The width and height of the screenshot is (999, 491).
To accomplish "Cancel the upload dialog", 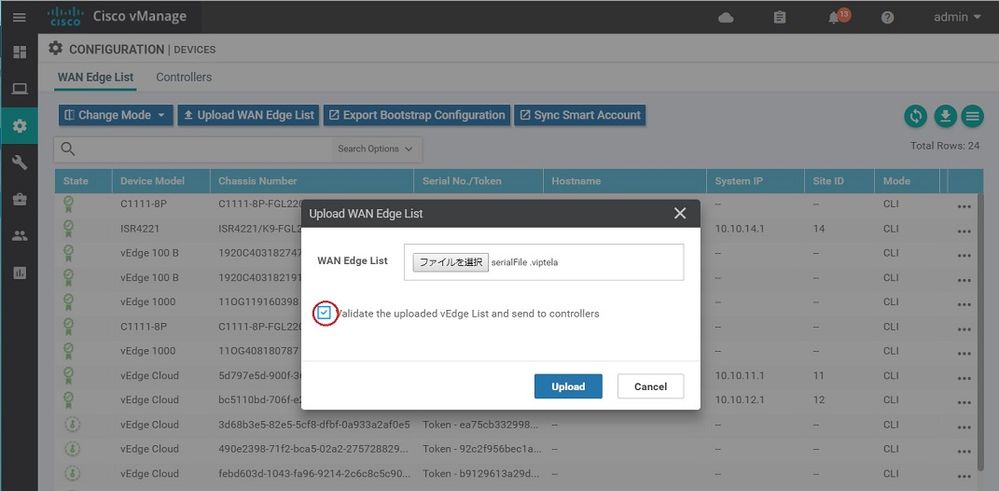I will coord(650,387).
